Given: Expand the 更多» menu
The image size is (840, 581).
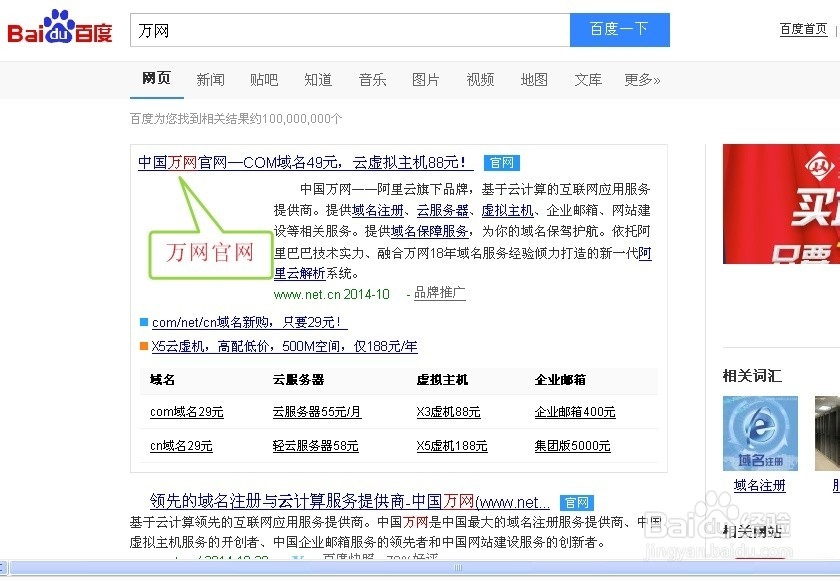Looking at the screenshot, I should (x=642, y=80).
